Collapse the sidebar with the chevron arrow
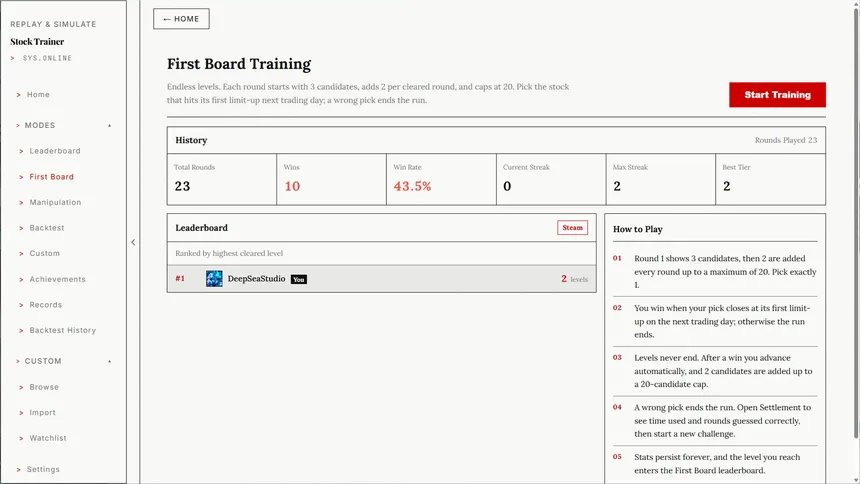Screen dimensions: 860x484 [133, 242]
